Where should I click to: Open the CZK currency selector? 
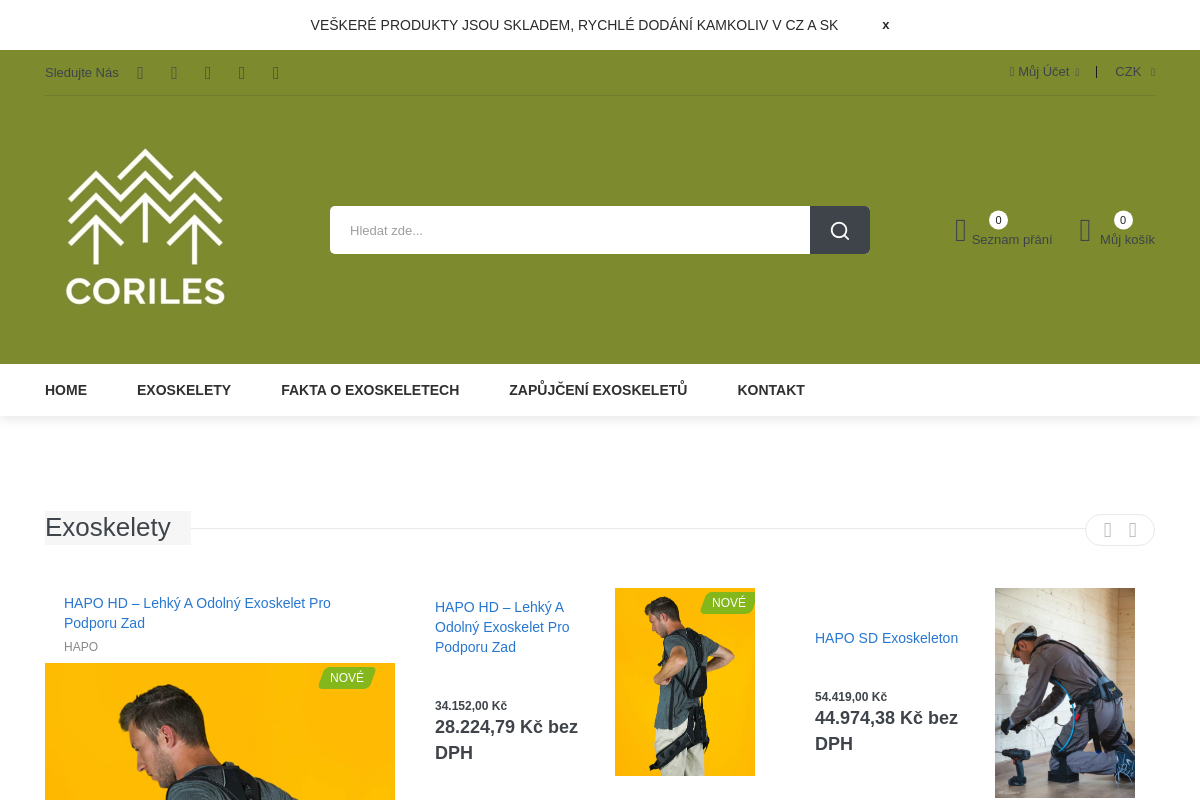(x=1135, y=72)
